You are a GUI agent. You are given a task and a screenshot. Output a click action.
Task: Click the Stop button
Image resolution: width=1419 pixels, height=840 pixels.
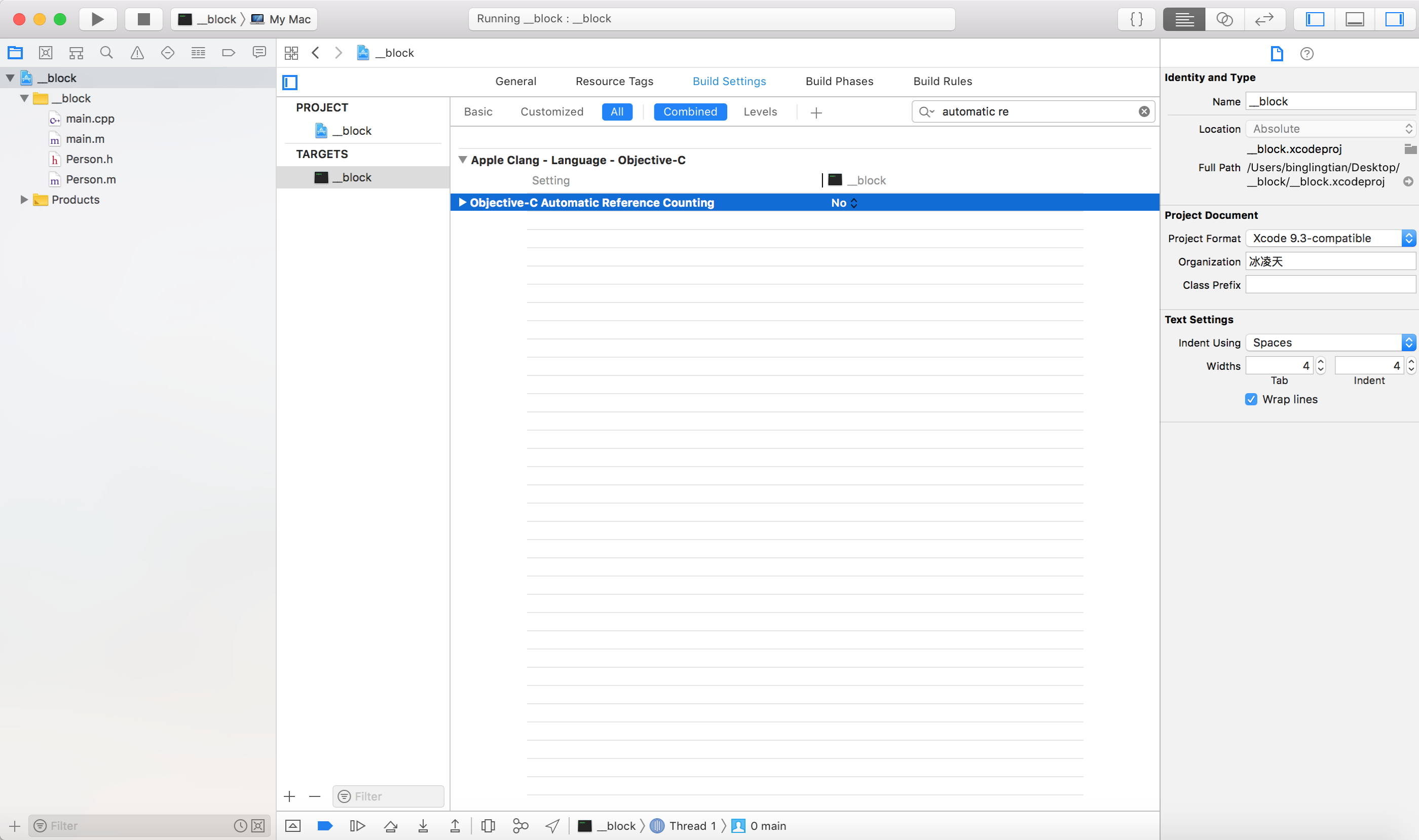tap(144, 19)
